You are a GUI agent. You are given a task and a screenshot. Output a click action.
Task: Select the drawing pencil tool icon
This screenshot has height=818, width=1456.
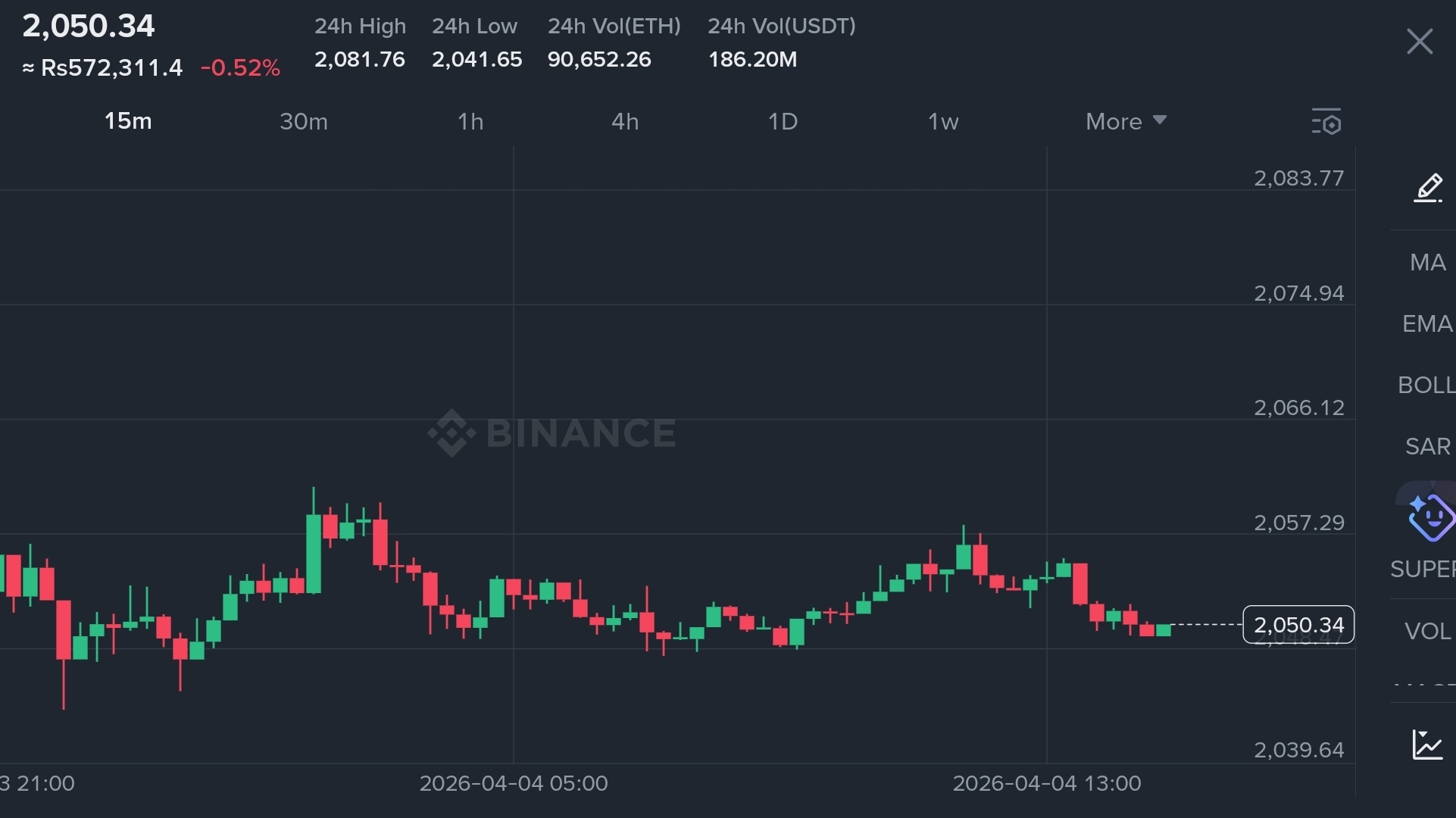[1427, 188]
